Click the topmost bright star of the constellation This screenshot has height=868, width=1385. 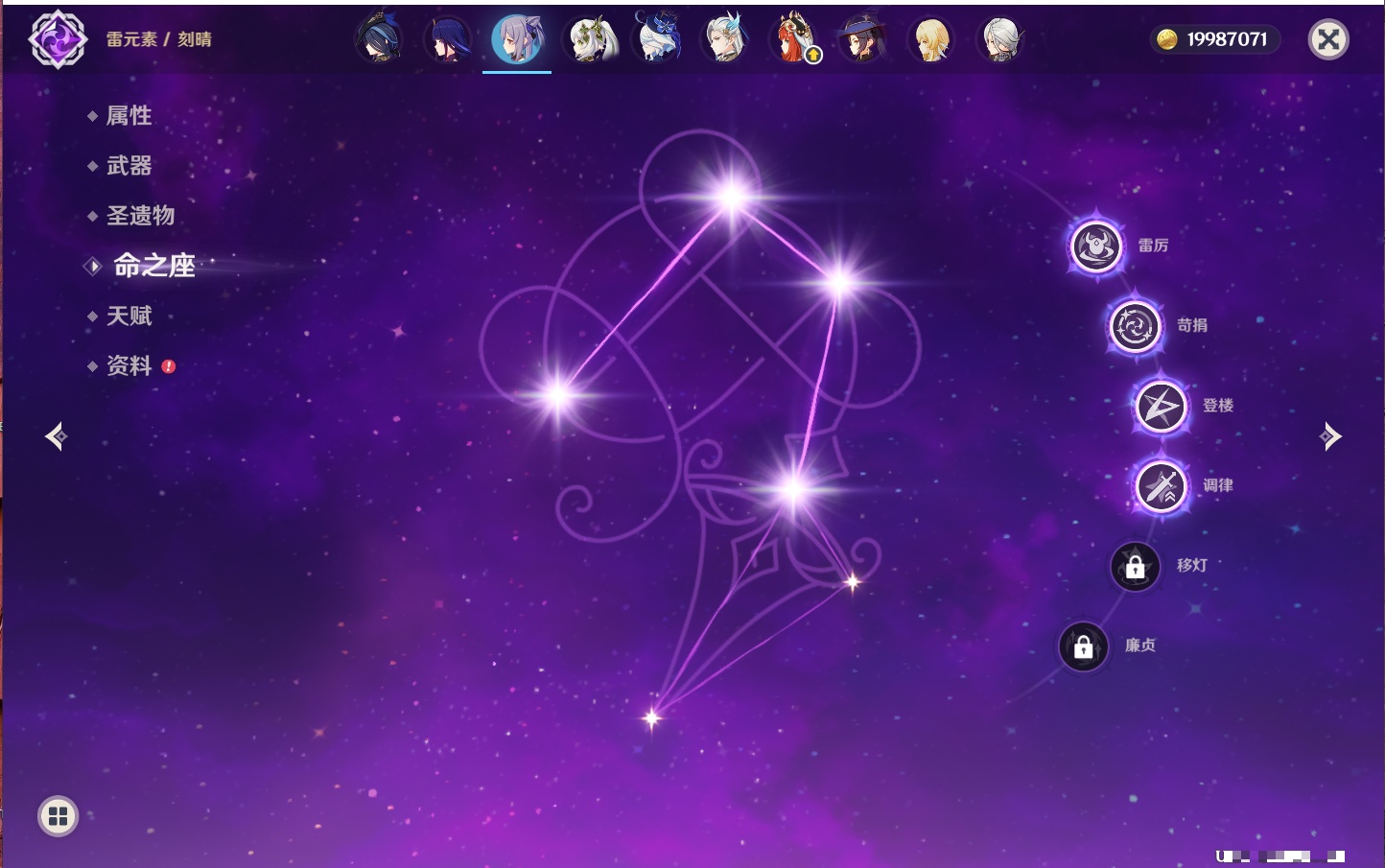tap(732, 198)
